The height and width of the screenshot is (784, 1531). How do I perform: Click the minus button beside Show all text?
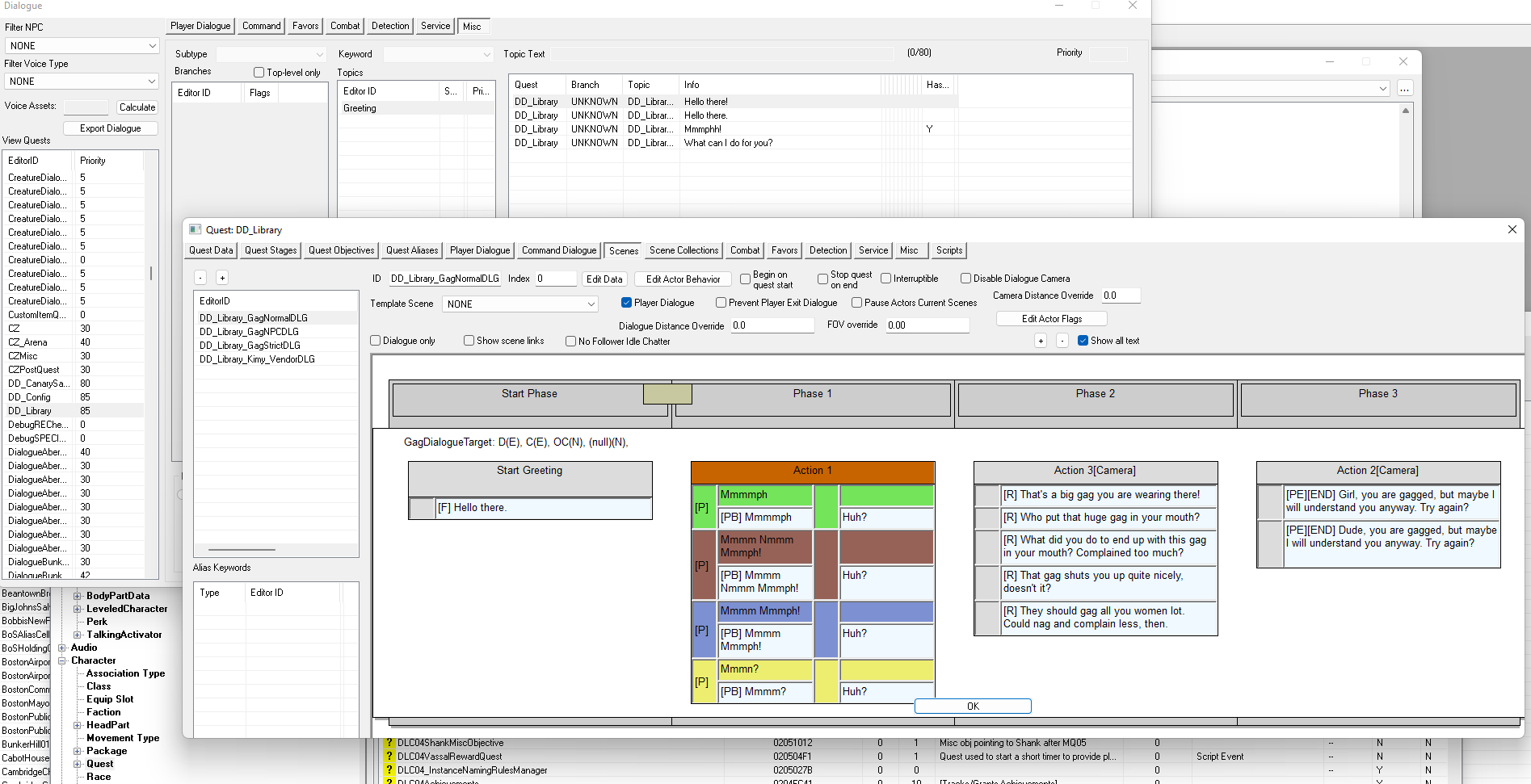1062,341
